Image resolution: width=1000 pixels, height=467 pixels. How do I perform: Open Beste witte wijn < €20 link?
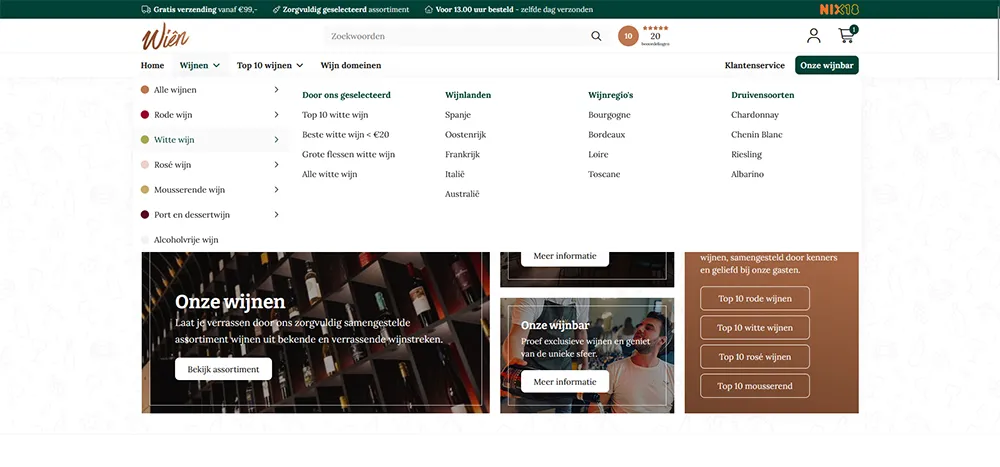click(x=346, y=135)
